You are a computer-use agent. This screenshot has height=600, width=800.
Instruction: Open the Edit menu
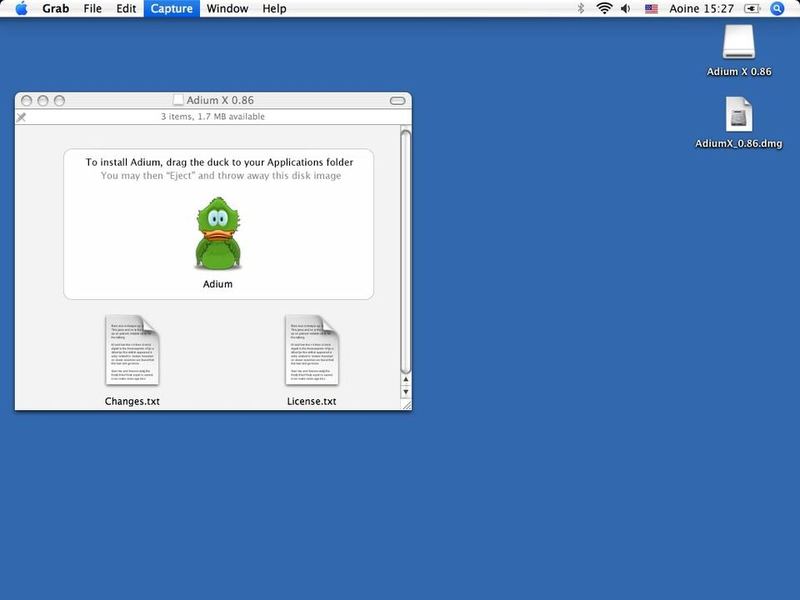(x=126, y=9)
